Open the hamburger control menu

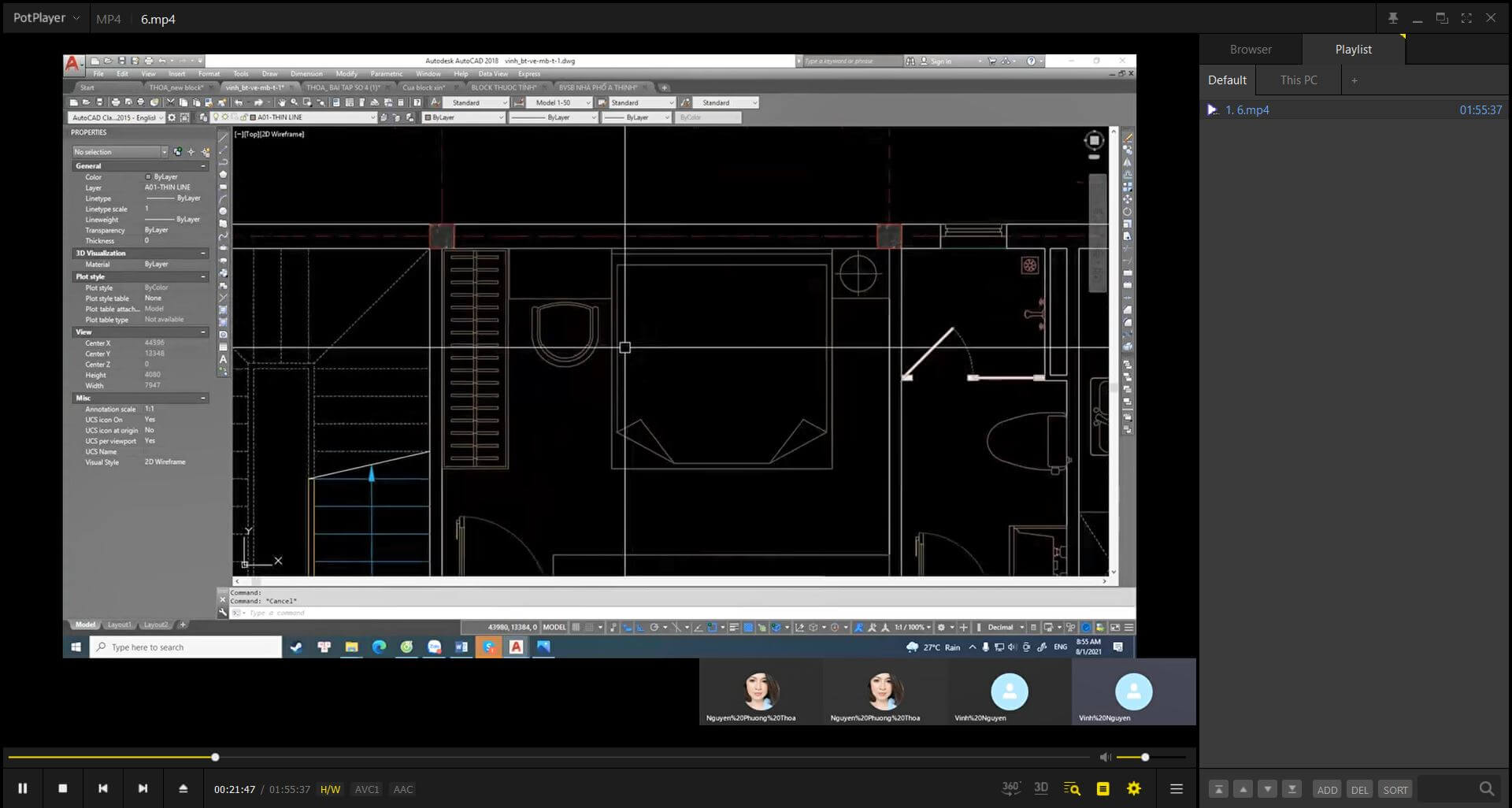click(1177, 788)
